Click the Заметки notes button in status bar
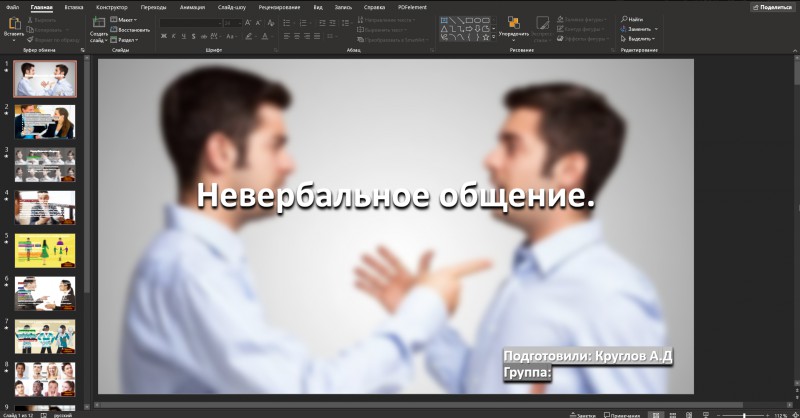Screen dimensions: 800x418 pyautogui.click(x=583, y=415)
